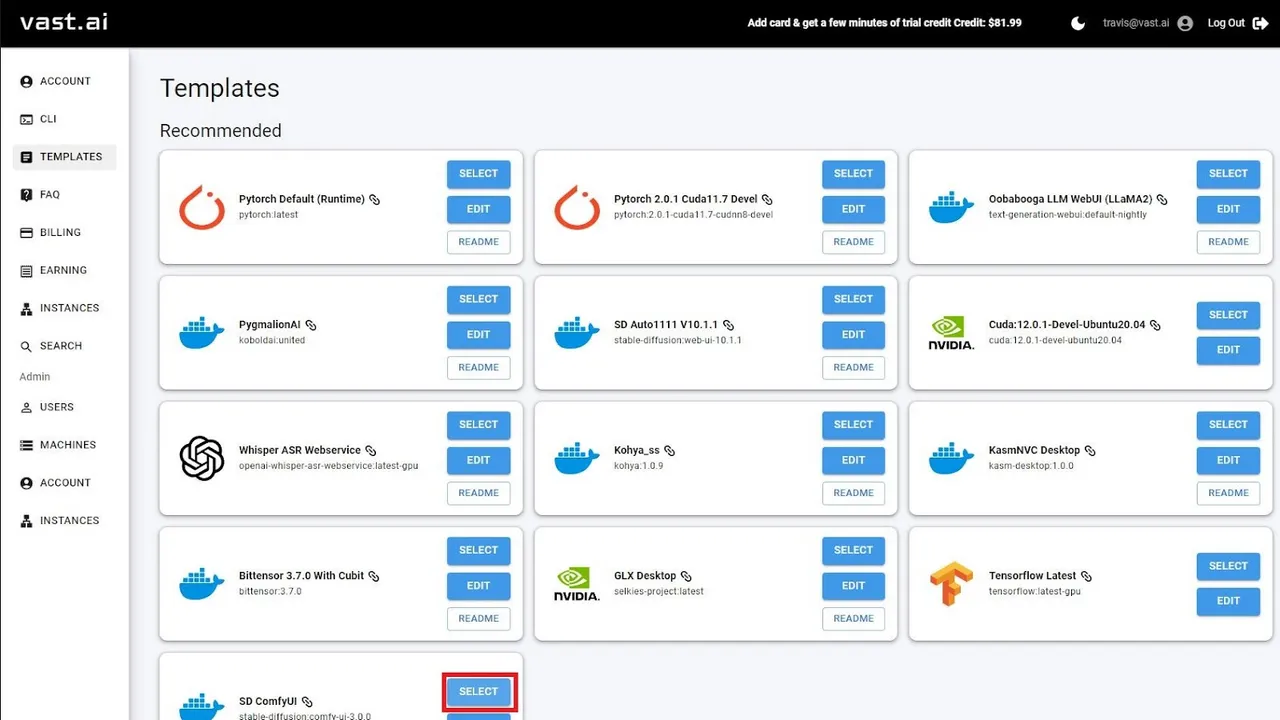Image resolution: width=1280 pixels, height=720 pixels.
Task: Click the OpenAI logo on Whisper ASR card
Action: pos(202,458)
